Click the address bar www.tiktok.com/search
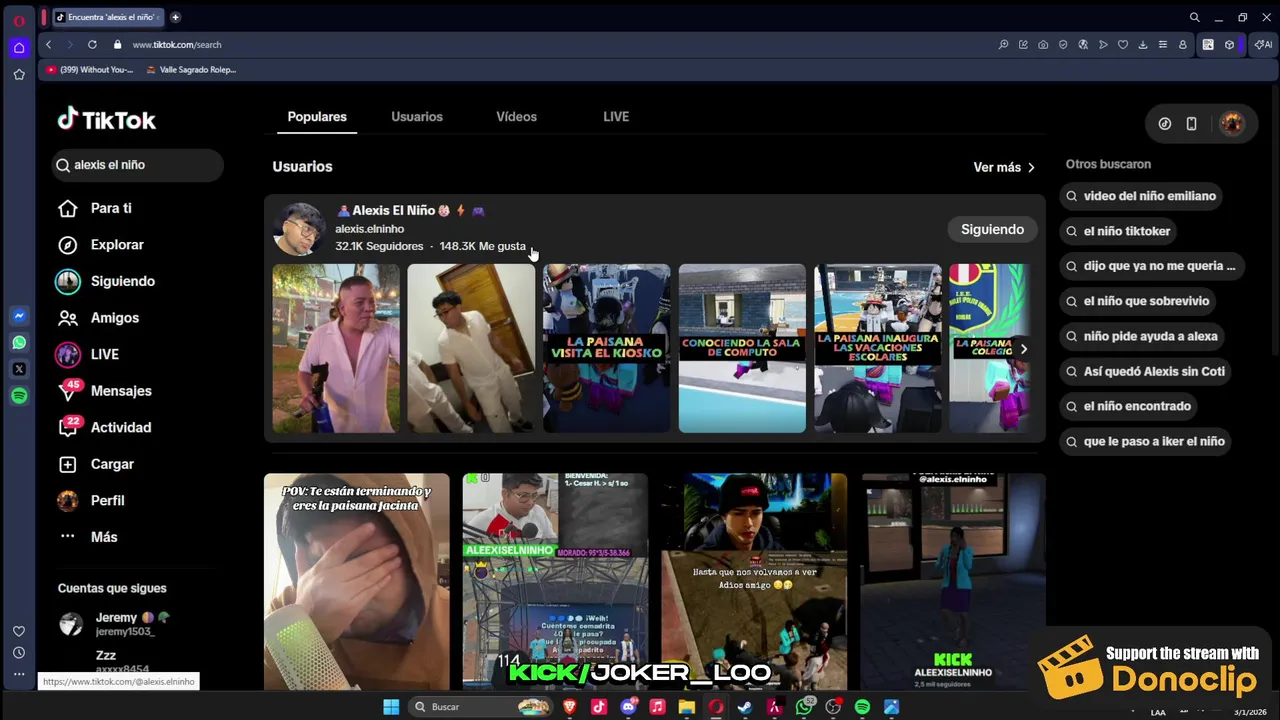This screenshot has height=720, width=1280. pos(177,44)
